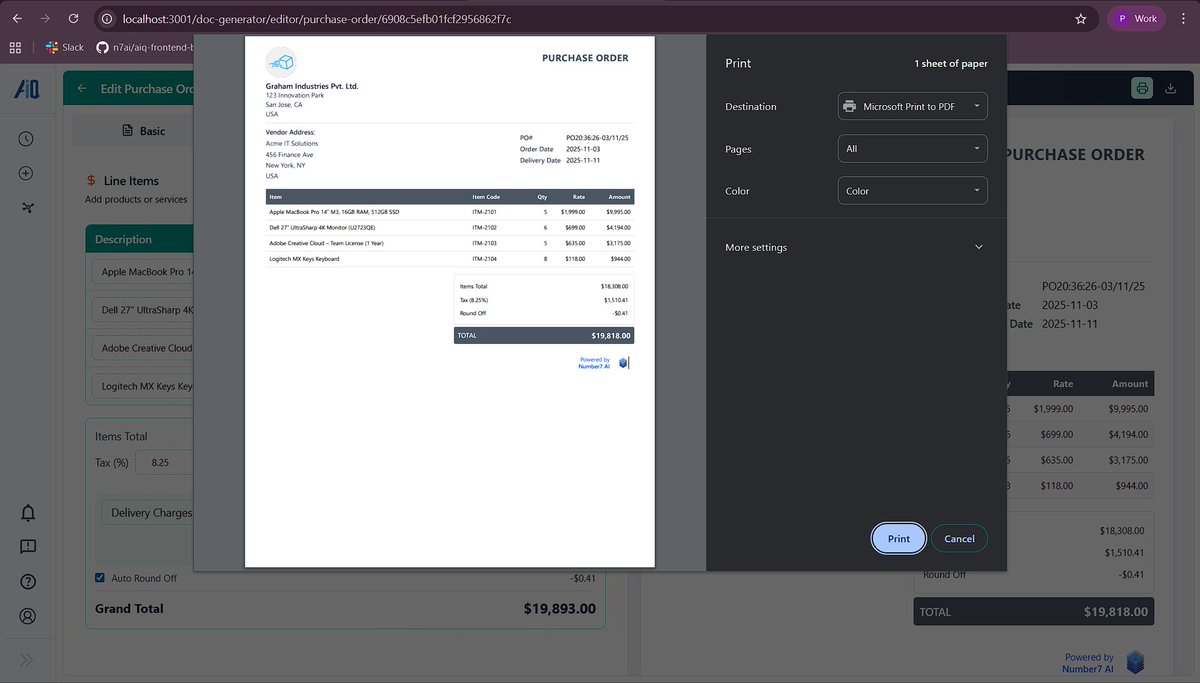Viewport: 1200px width, 683px height.
Task: Click the Apple MacBook Pro description field
Action: tap(143, 272)
